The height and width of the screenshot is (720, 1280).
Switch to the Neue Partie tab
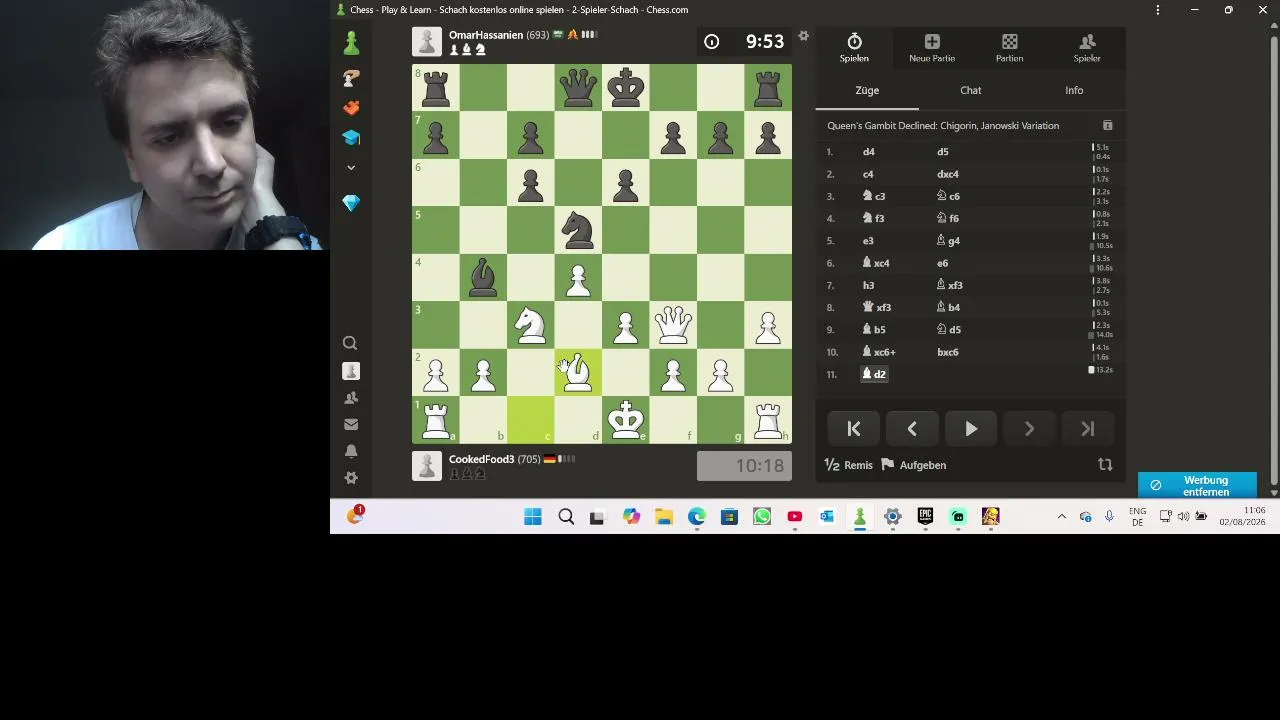click(x=932, y=47)
